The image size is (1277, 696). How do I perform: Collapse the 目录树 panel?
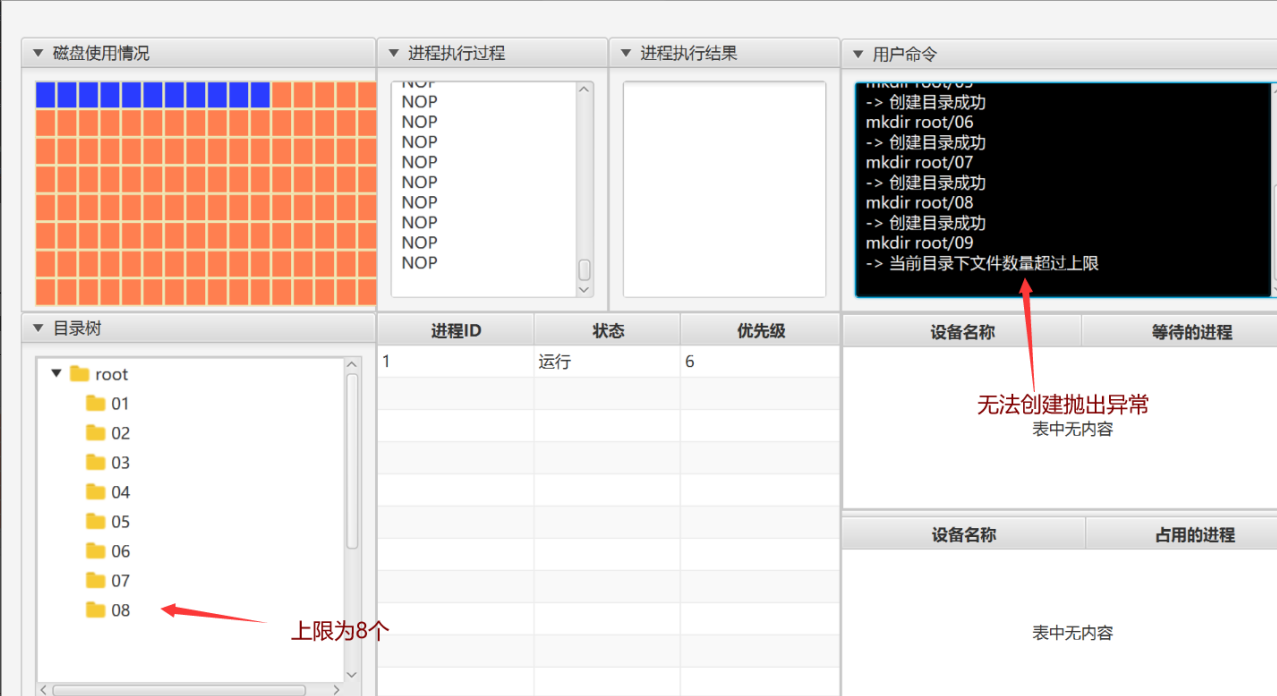point(38,328)
